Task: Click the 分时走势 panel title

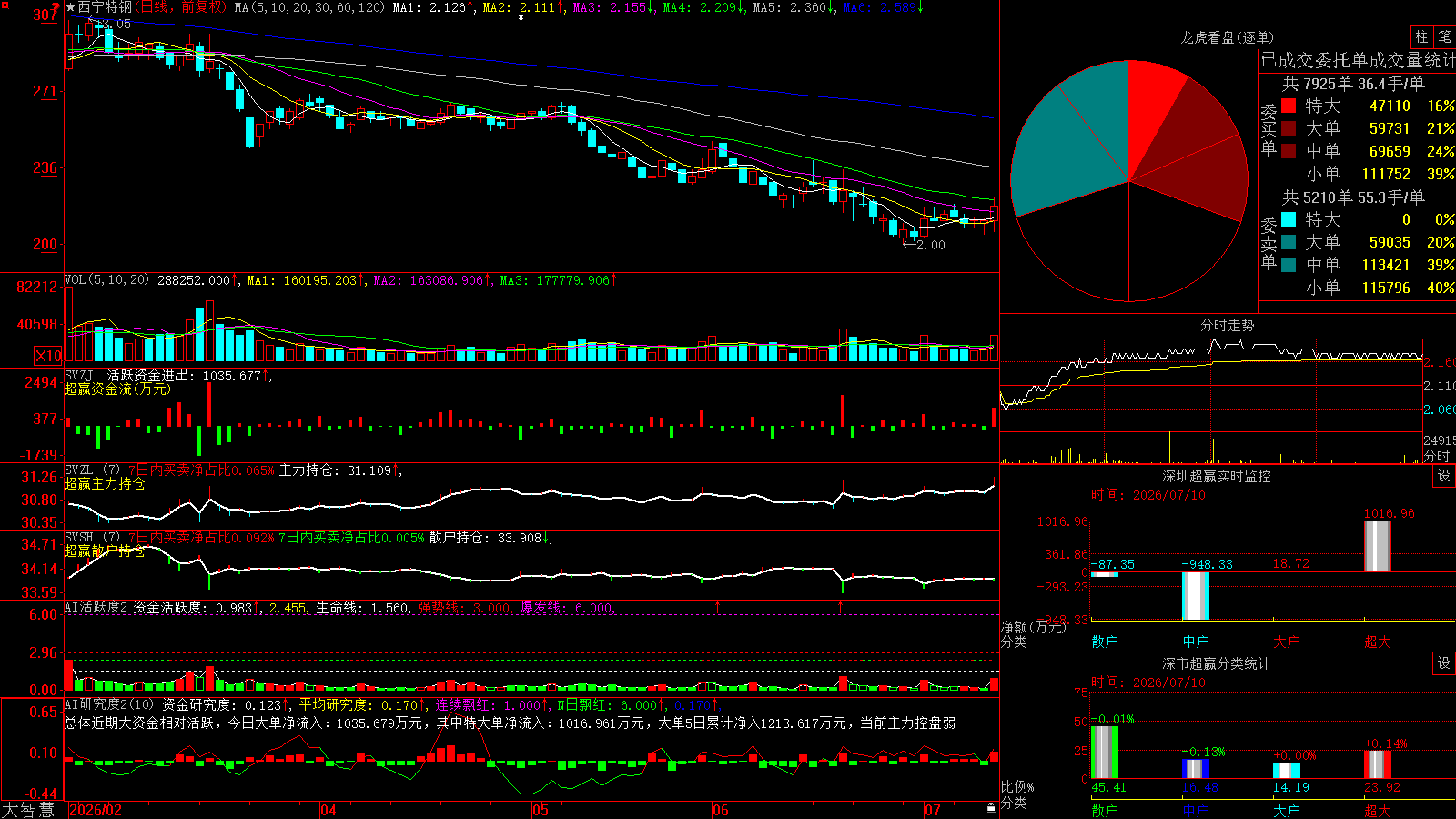Action: click(x=1227, y=325)
